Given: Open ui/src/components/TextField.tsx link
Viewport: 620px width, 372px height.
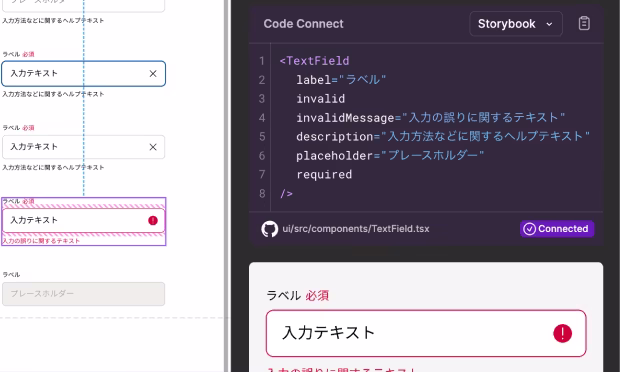Looking at the screenshot, I should 356,229.
